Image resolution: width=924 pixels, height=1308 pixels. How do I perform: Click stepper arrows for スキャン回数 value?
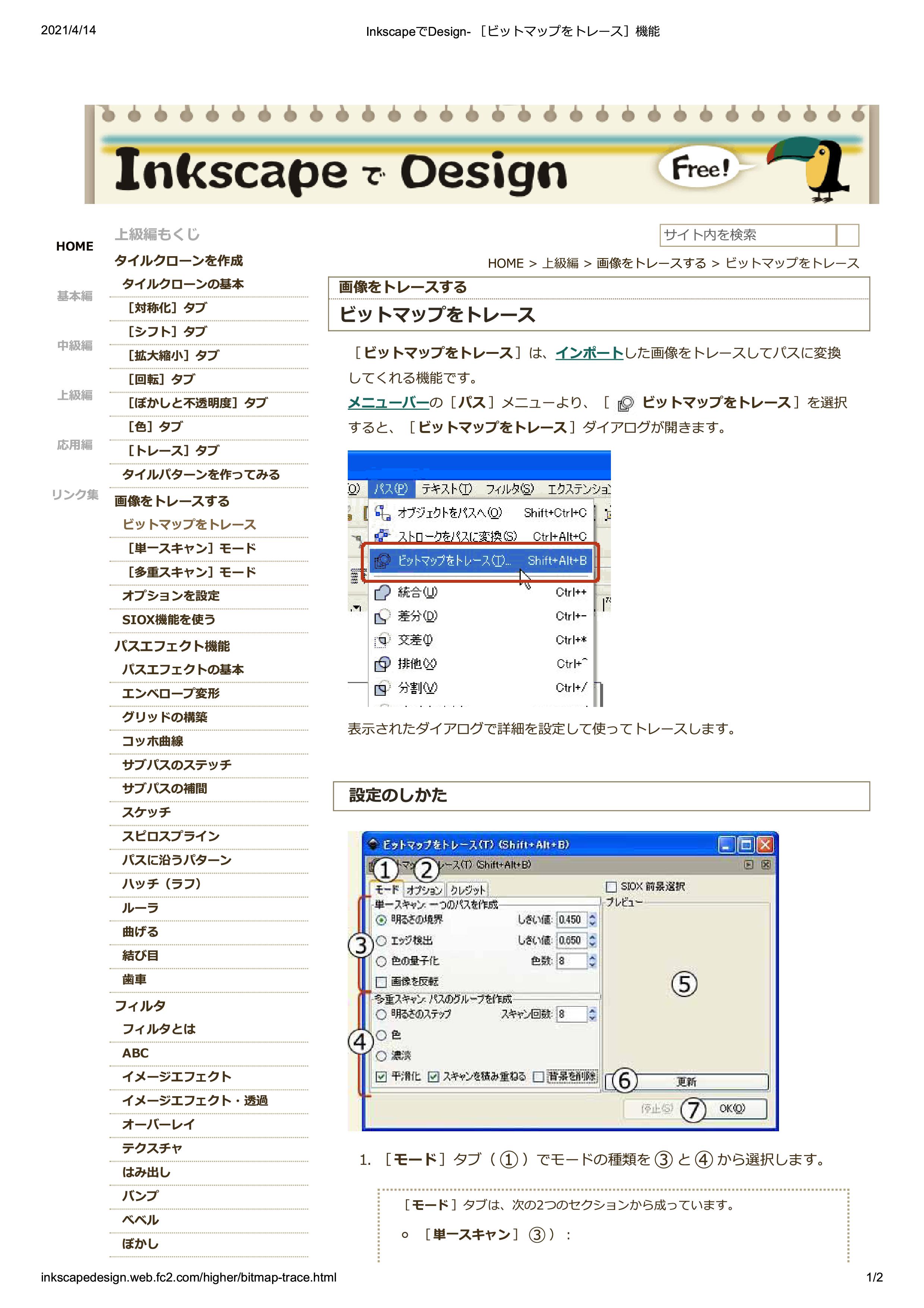tap(592, 1014)
